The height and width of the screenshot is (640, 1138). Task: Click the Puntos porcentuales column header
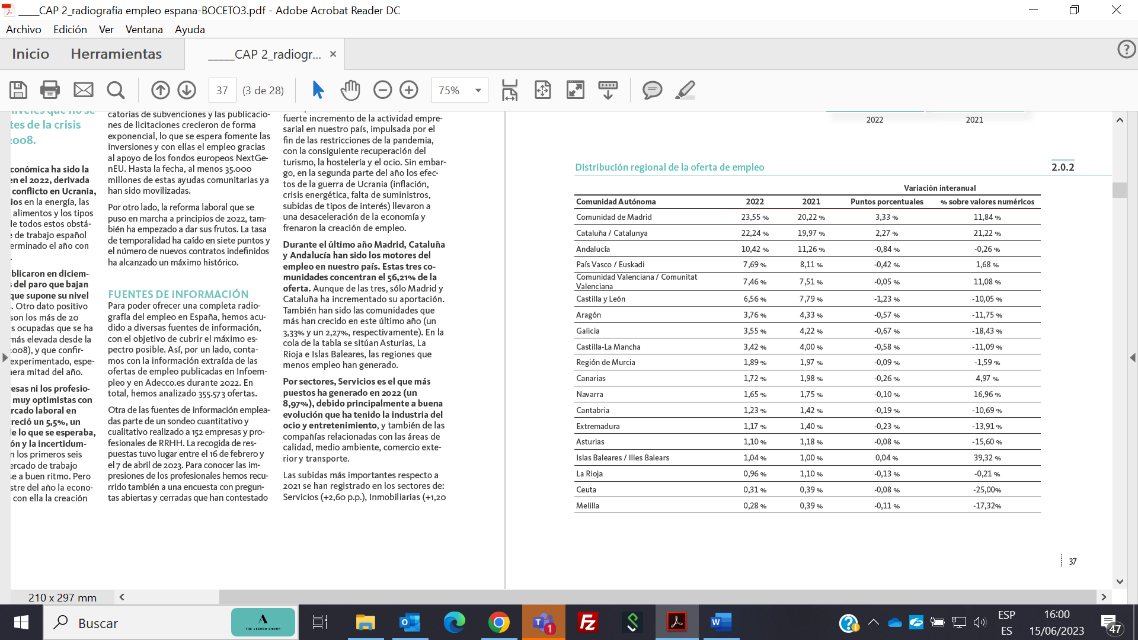(x=887, y=202)
